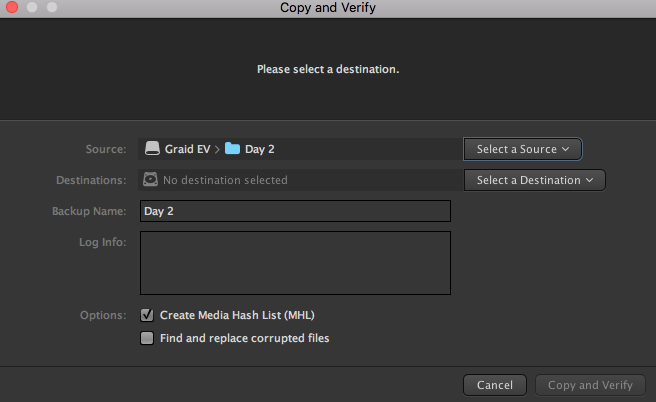Open the Select a Source dropdown
Image resolution: width=656 pixels, height=402 pixels.
tap(522, 149)
